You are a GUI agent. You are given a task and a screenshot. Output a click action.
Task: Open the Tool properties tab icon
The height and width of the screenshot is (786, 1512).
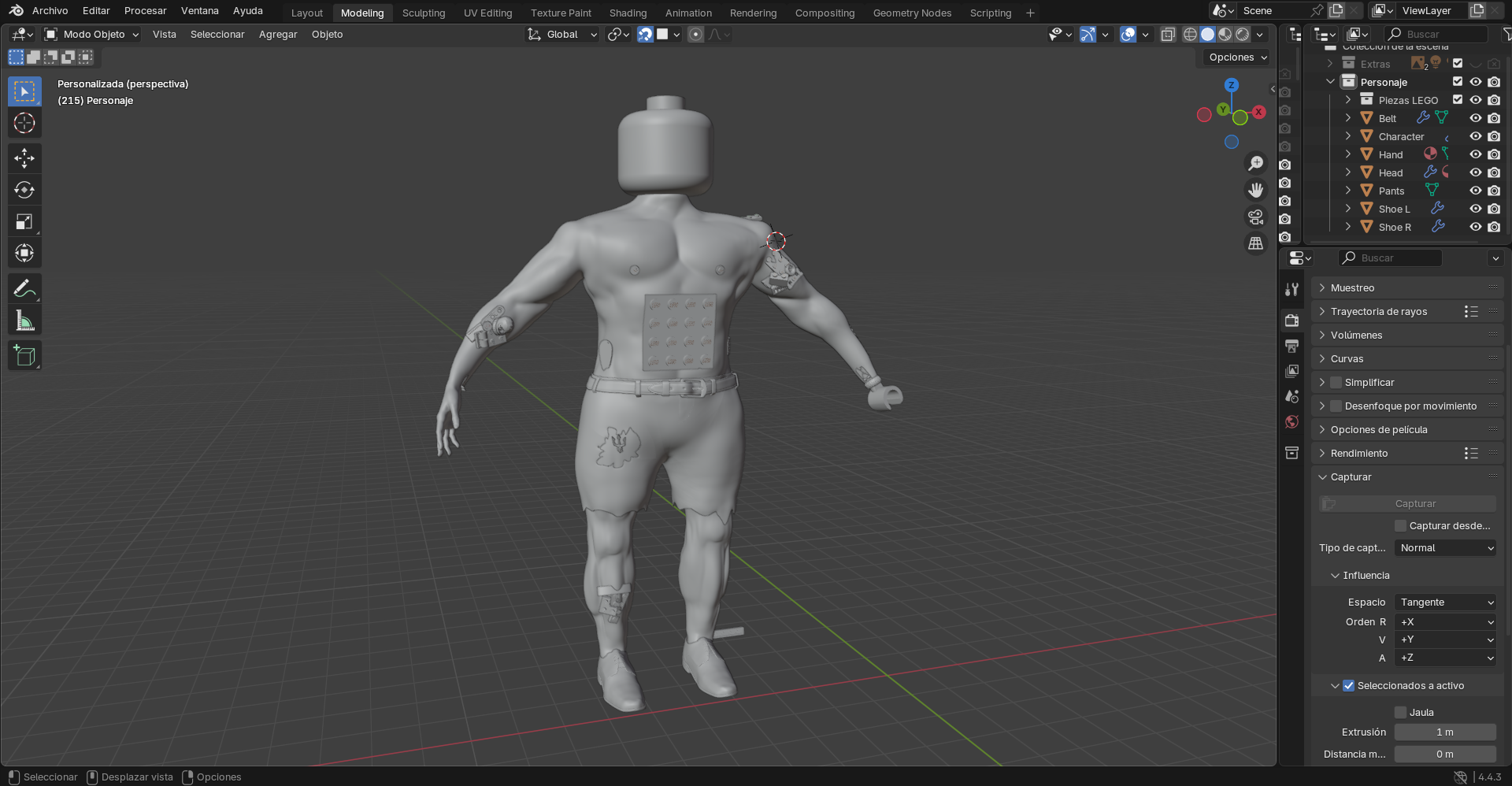[1291, 289]
